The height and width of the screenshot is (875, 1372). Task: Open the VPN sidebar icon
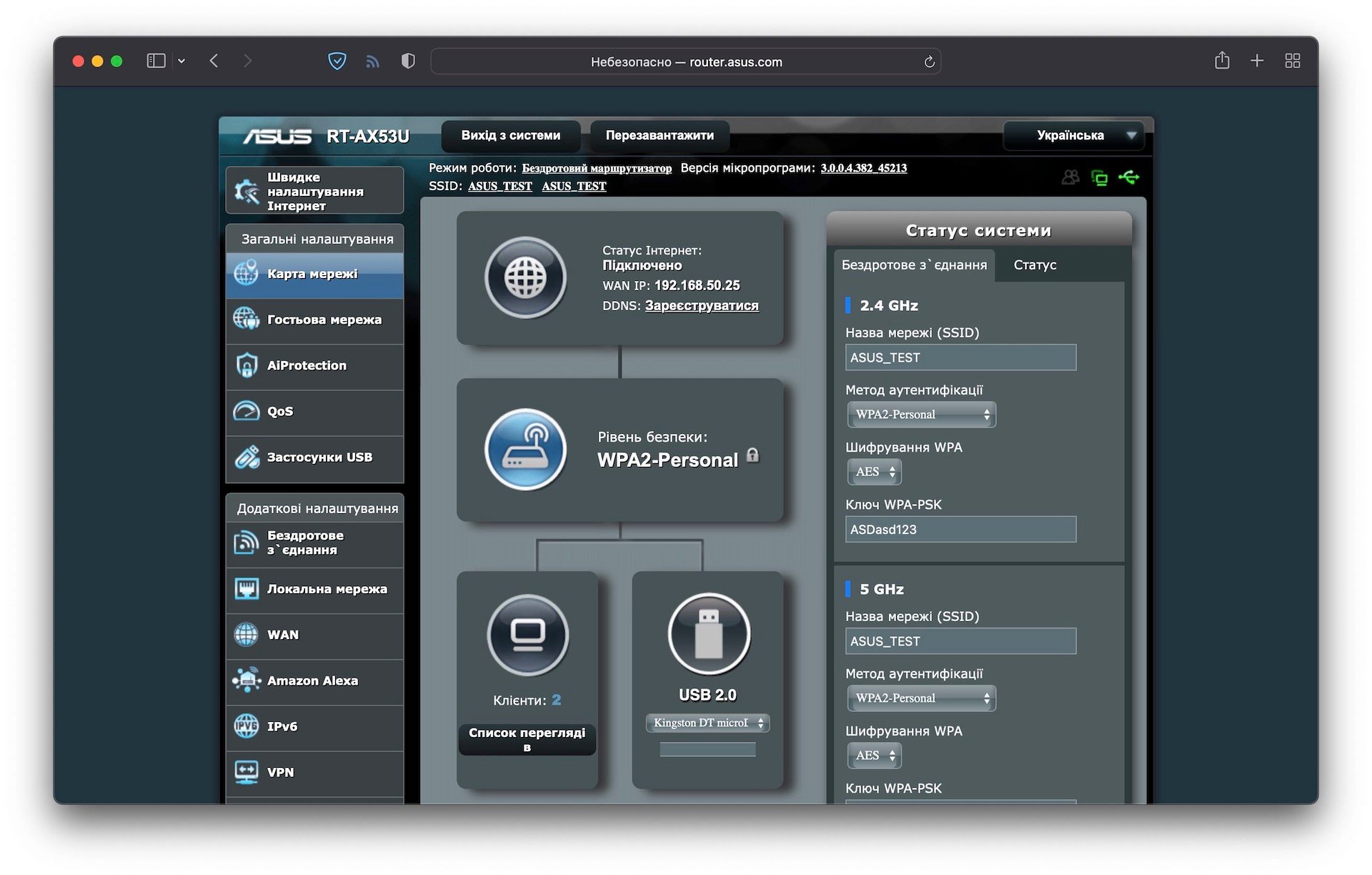point(246,772)
